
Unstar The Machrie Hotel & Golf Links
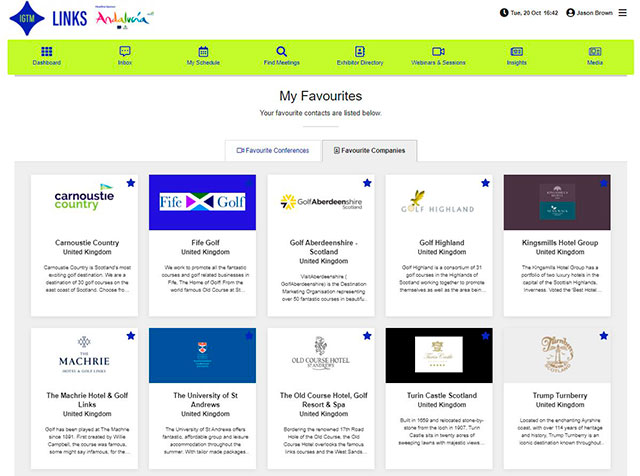pos(131,336)
